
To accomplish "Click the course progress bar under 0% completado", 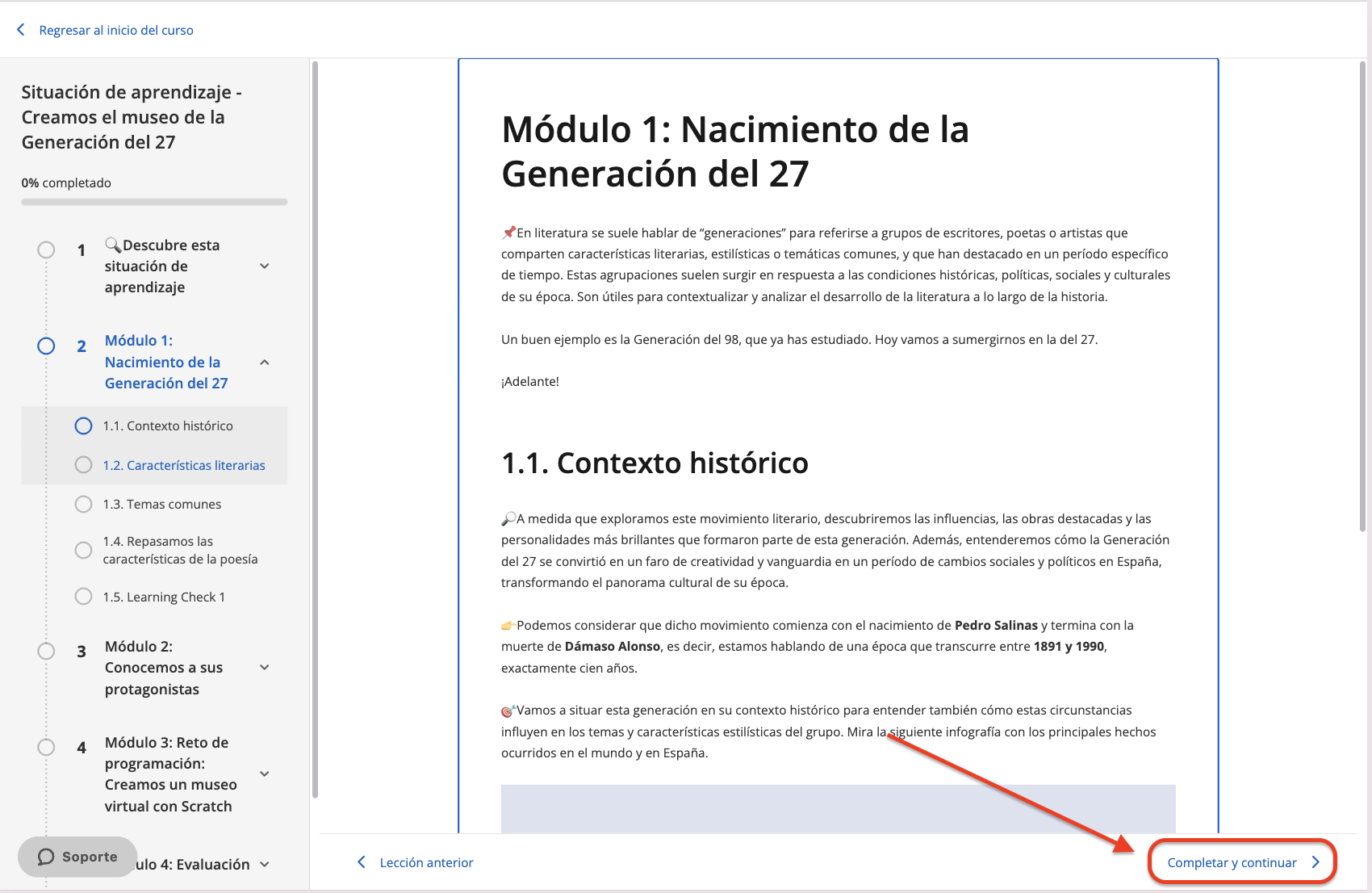I will 154,202.
